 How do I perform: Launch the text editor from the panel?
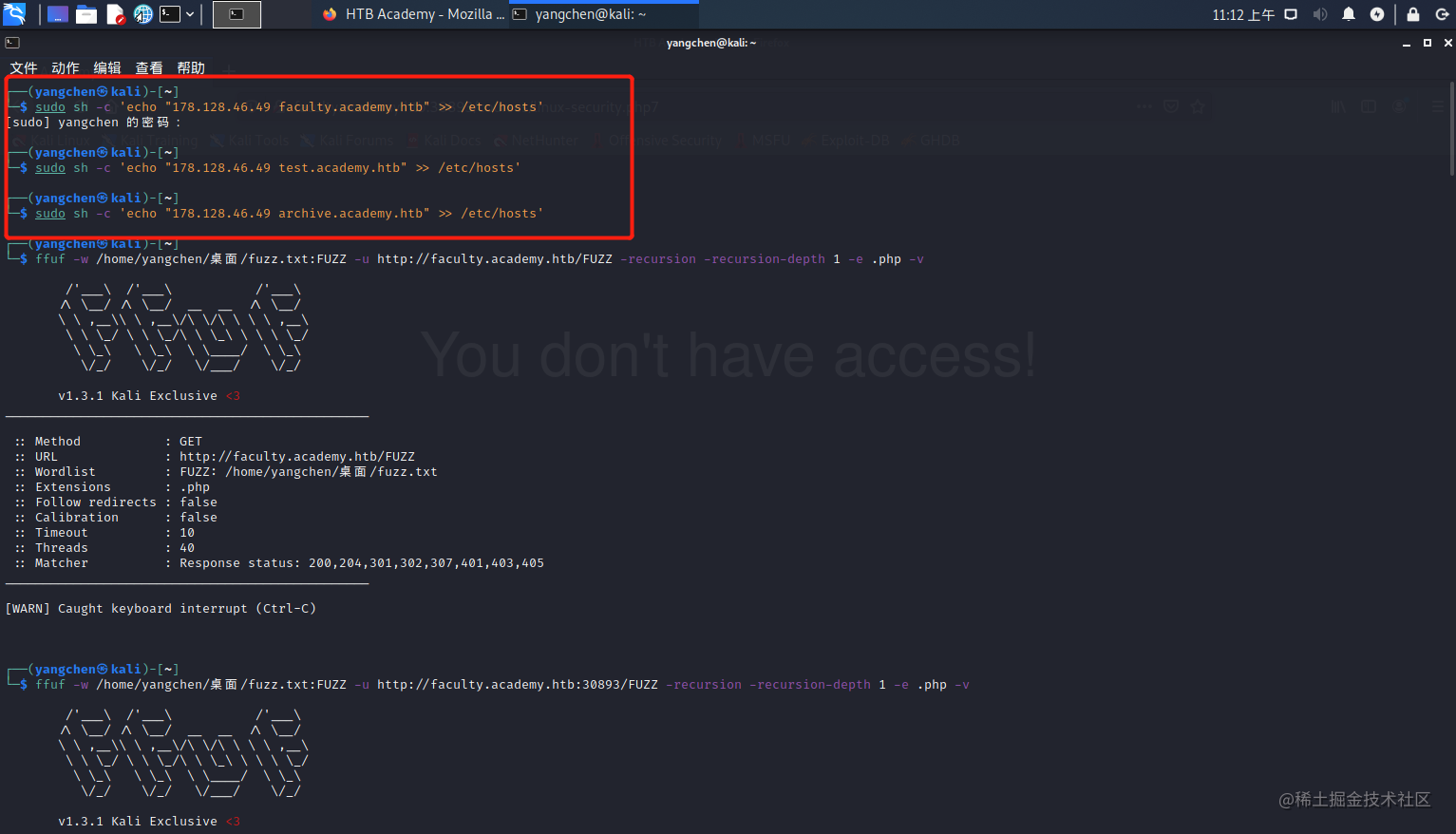[113, 13]
